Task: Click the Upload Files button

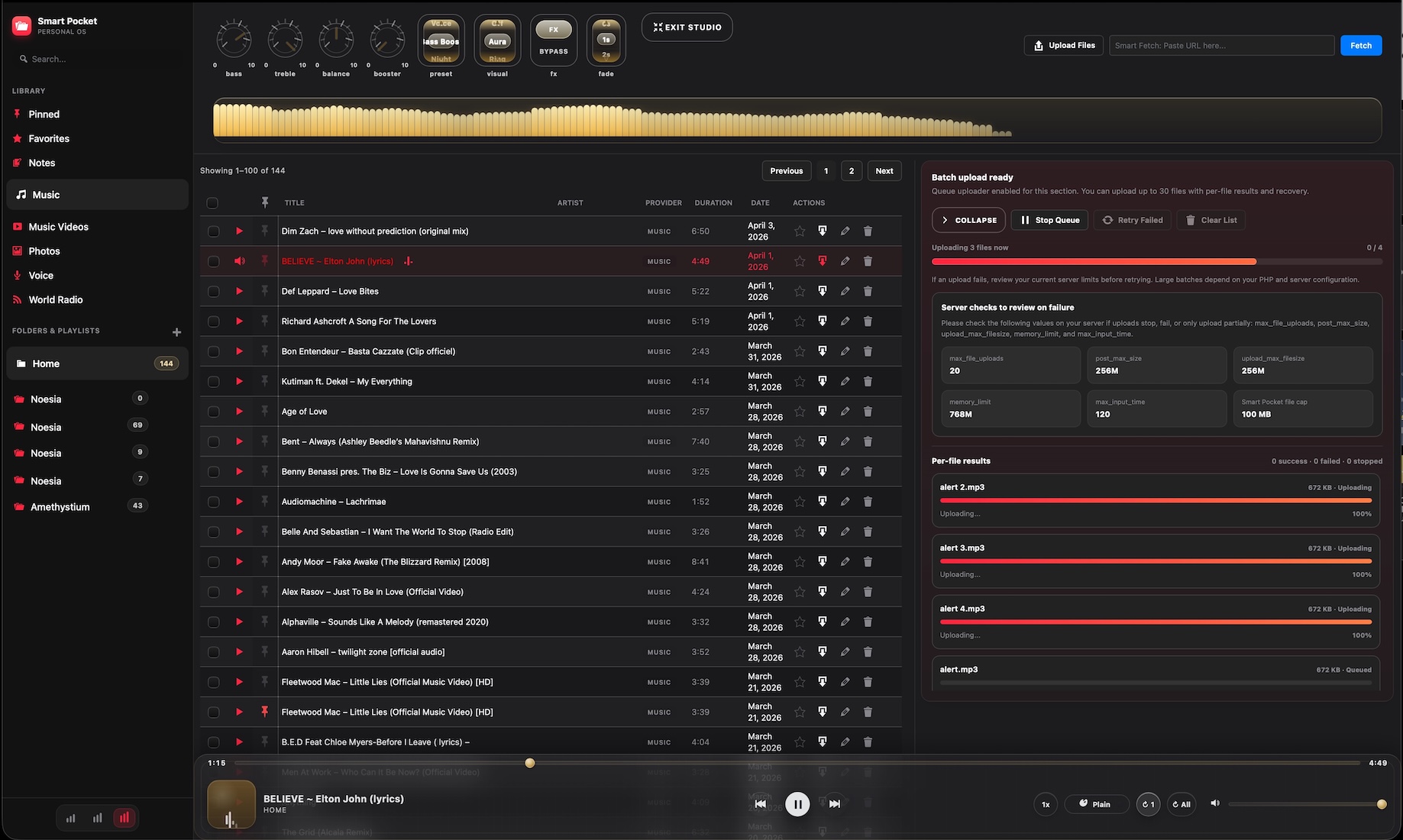Action: [x=1063, y=45]
